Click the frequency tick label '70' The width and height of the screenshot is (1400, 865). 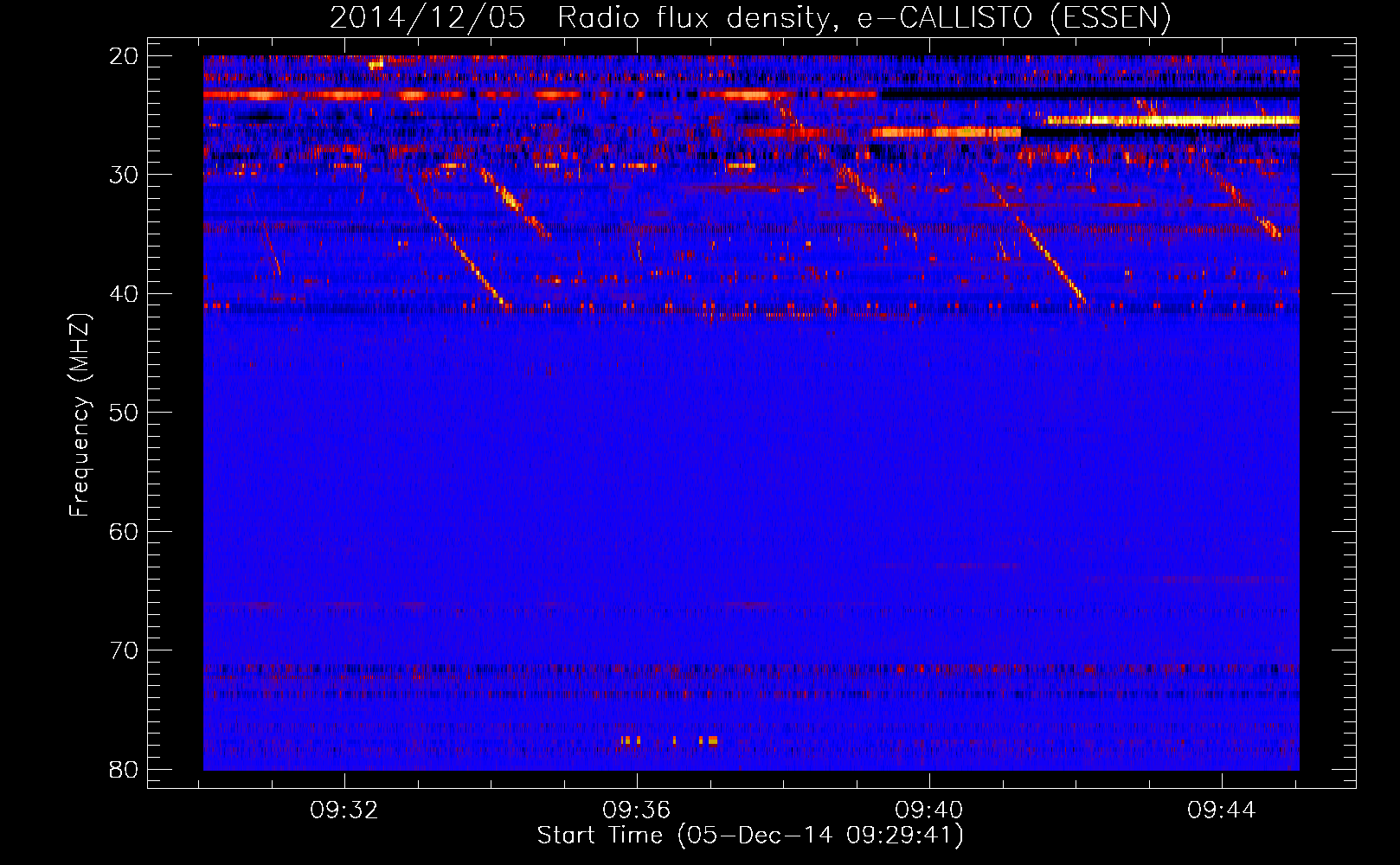pyautogui.click(x=125, y=650)
